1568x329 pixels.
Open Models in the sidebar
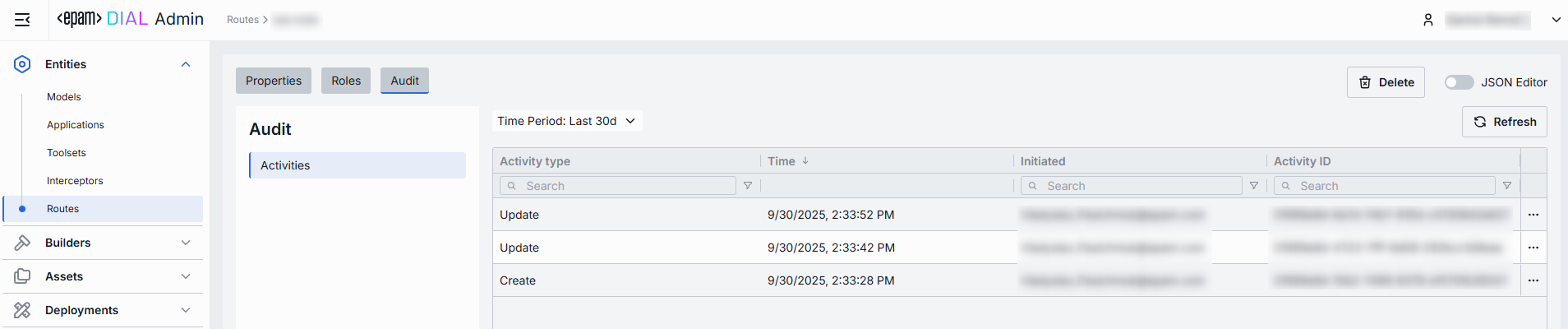click(x=64, y=97)
